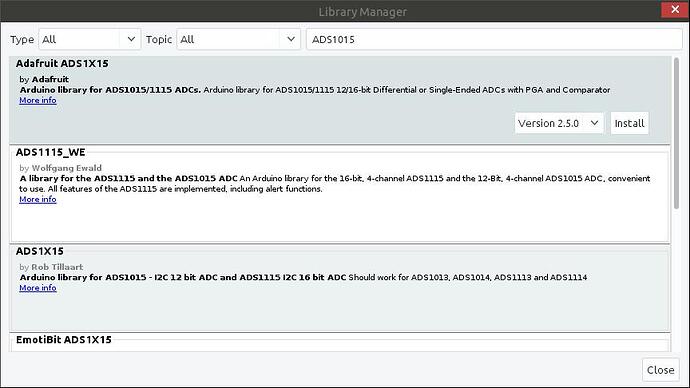
Task: Open More info for Adafruit ADS1X15
Action: [38, 100]
